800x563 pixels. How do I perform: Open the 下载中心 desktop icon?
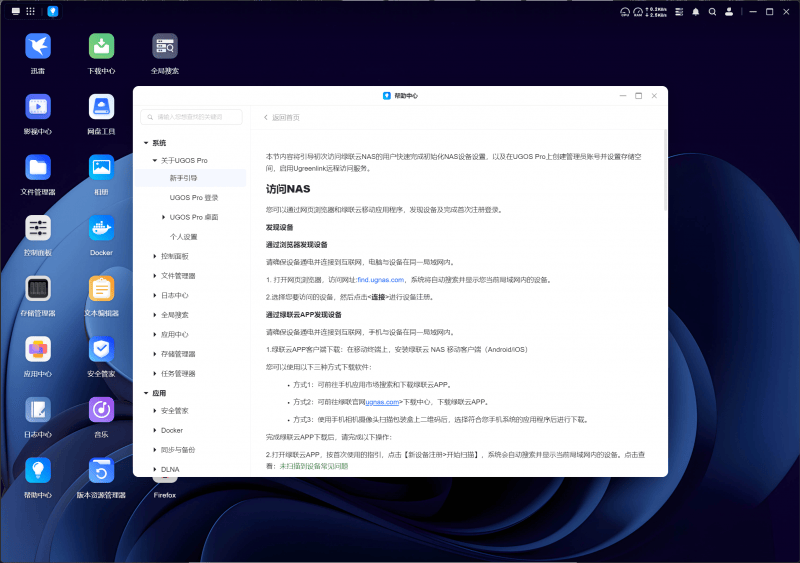pos(101,46)
